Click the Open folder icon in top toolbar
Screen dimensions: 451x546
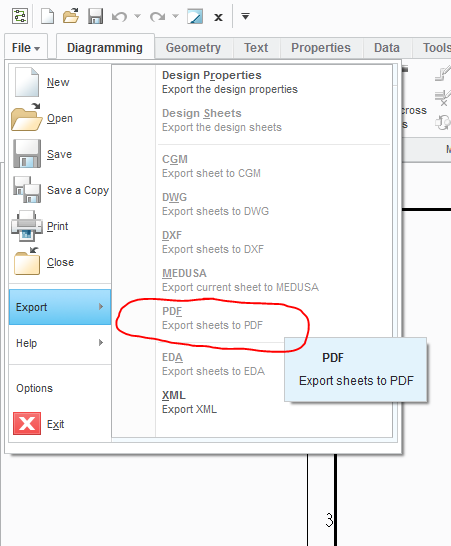pyautogui.click(x=71, y=16)
